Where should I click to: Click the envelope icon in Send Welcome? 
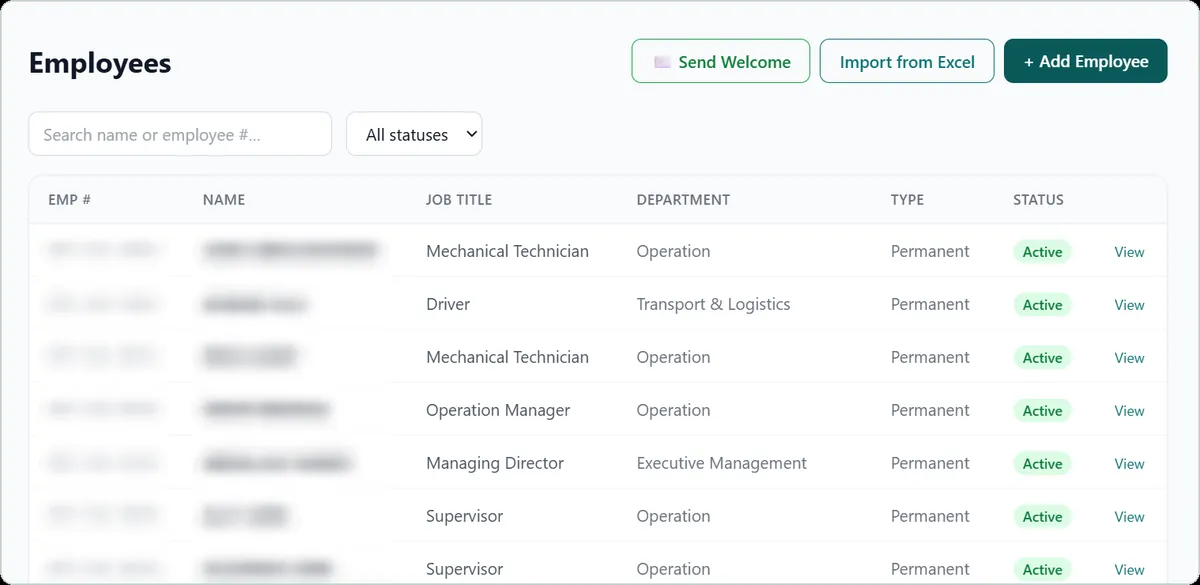click(x=662, y=62)
